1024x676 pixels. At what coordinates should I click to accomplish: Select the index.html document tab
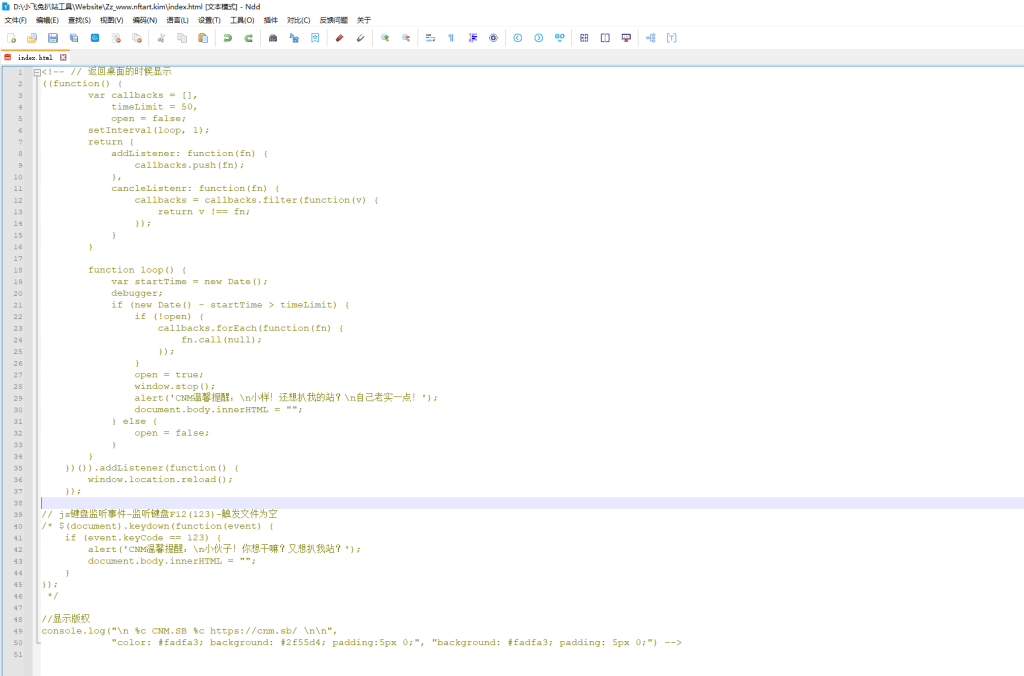[x=35, y=57]
